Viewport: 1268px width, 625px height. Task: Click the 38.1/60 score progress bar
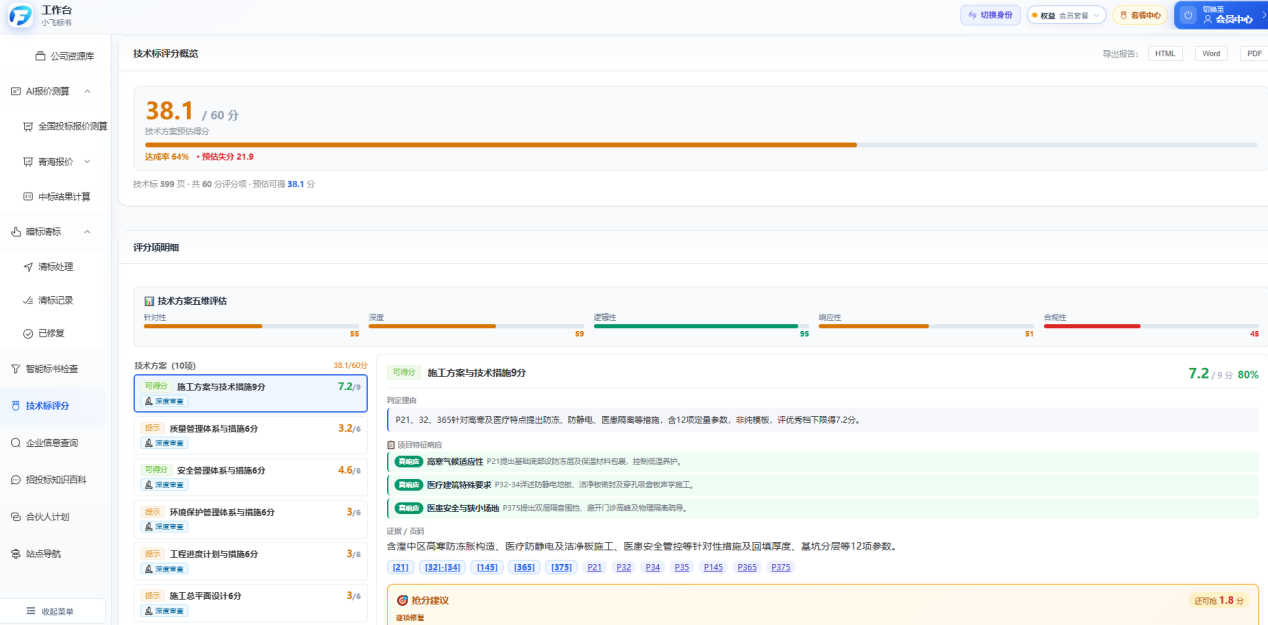[x=701, y=145]
